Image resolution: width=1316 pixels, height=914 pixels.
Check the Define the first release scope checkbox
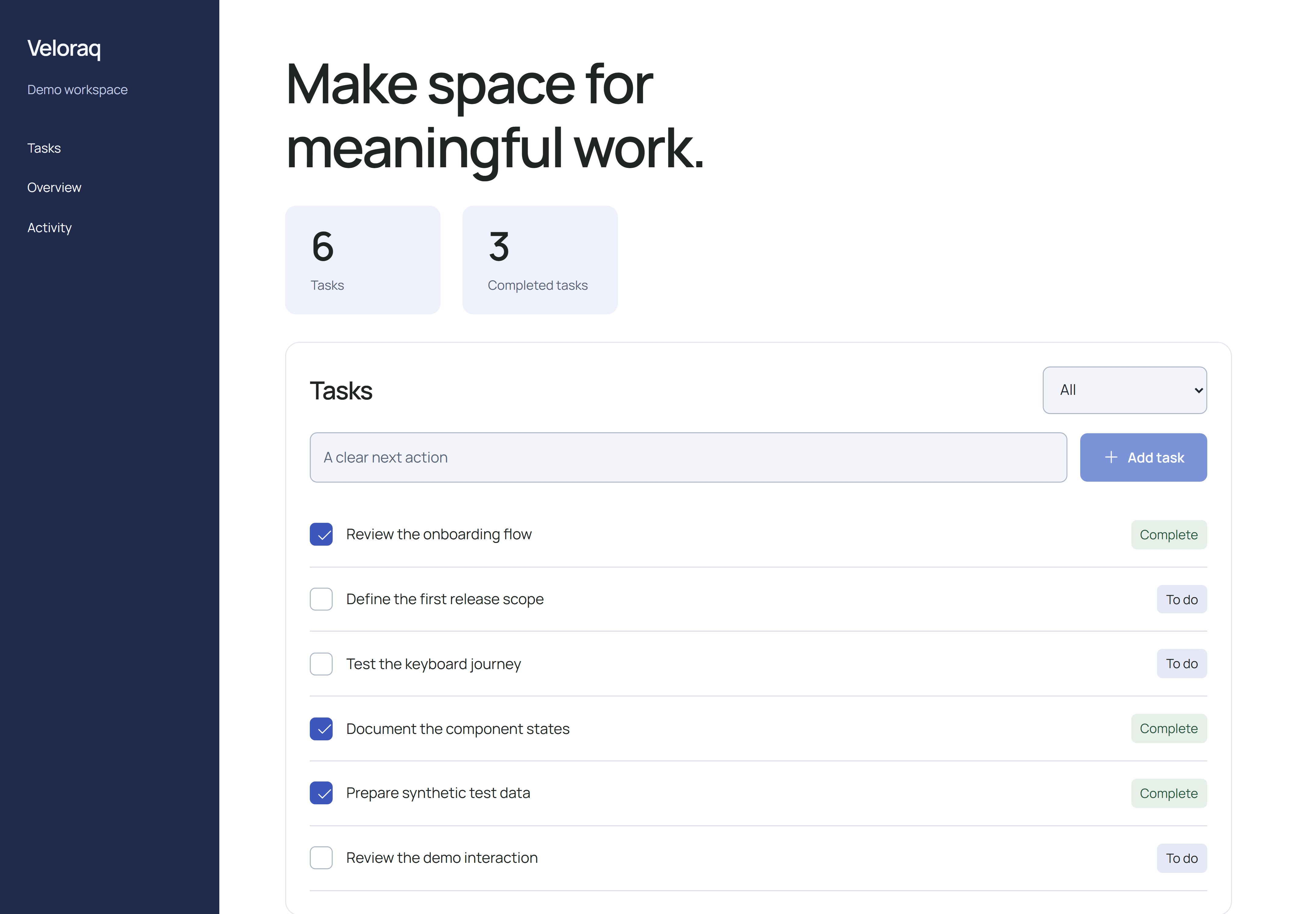321,599
